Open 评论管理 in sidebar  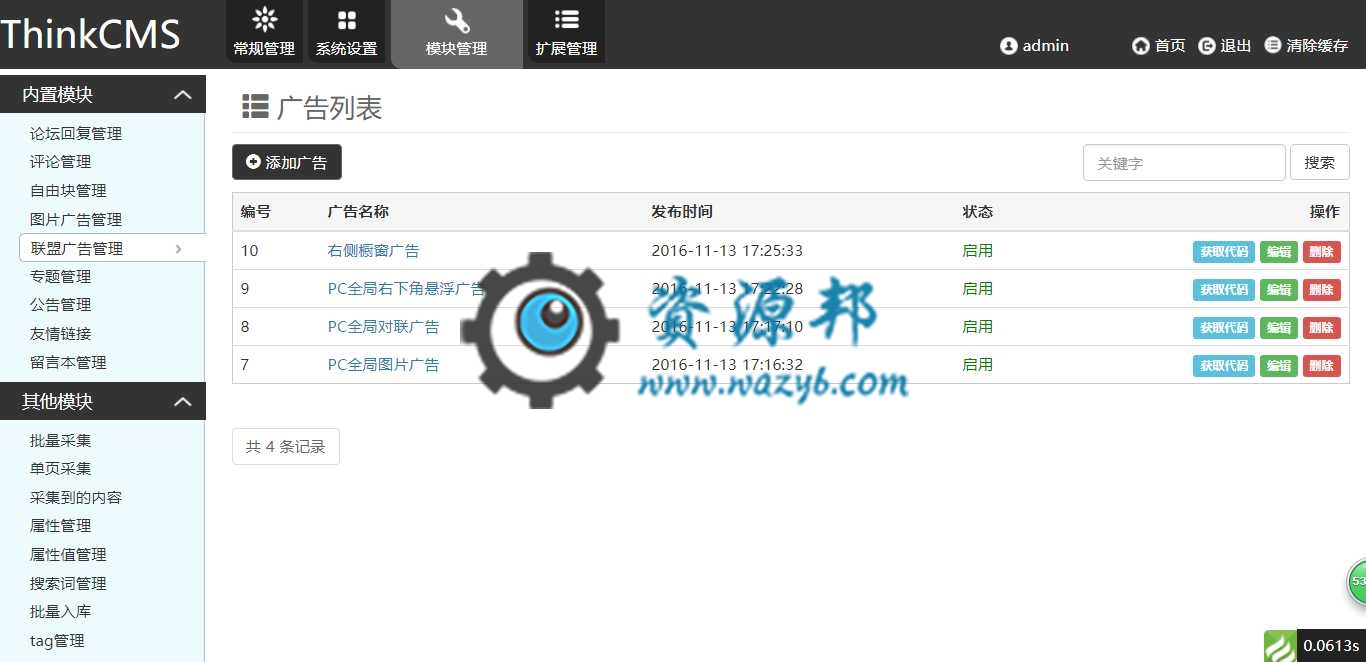pyautogui.click(x=60, y=162)
